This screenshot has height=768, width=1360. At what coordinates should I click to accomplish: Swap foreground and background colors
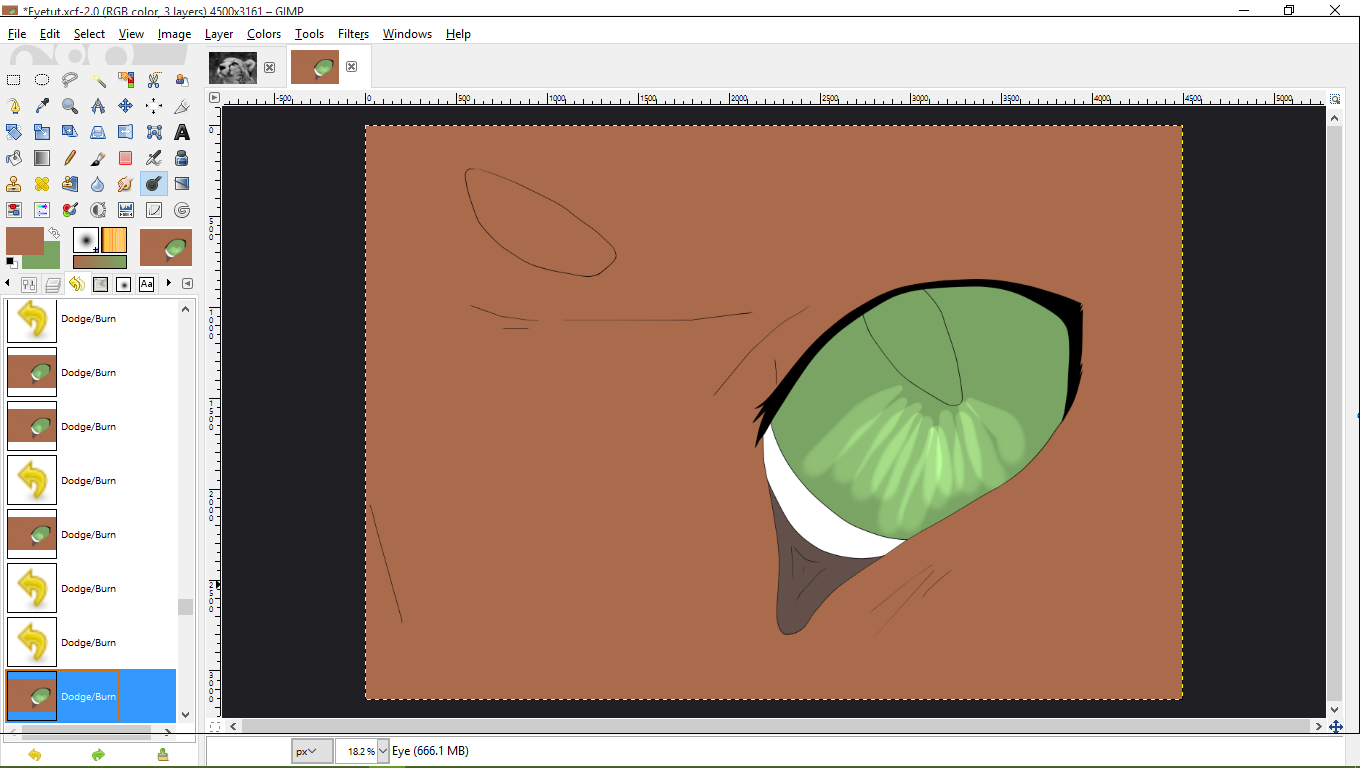click(x=54, y=233)
